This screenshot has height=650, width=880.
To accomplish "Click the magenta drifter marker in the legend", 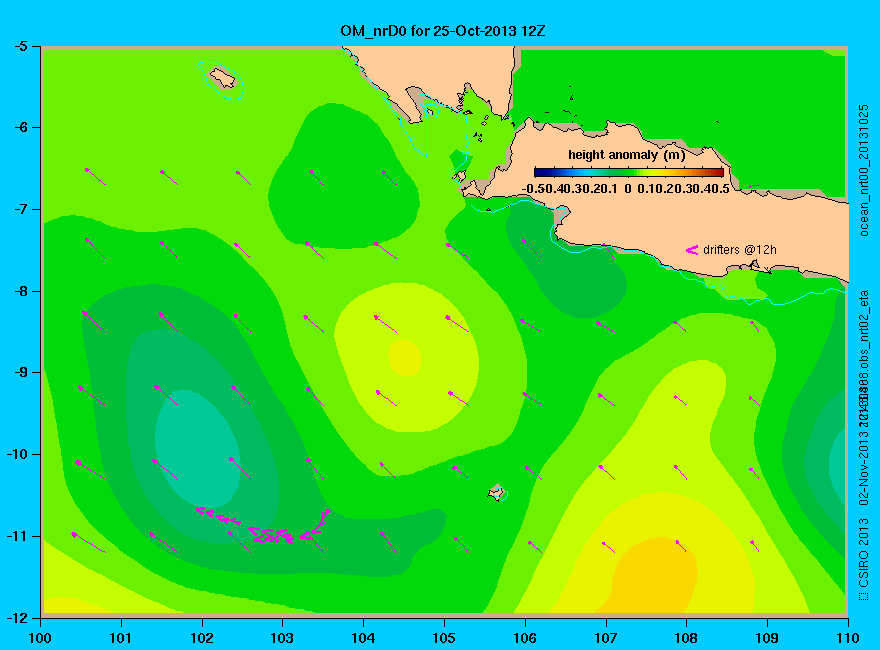I will 691,250.
